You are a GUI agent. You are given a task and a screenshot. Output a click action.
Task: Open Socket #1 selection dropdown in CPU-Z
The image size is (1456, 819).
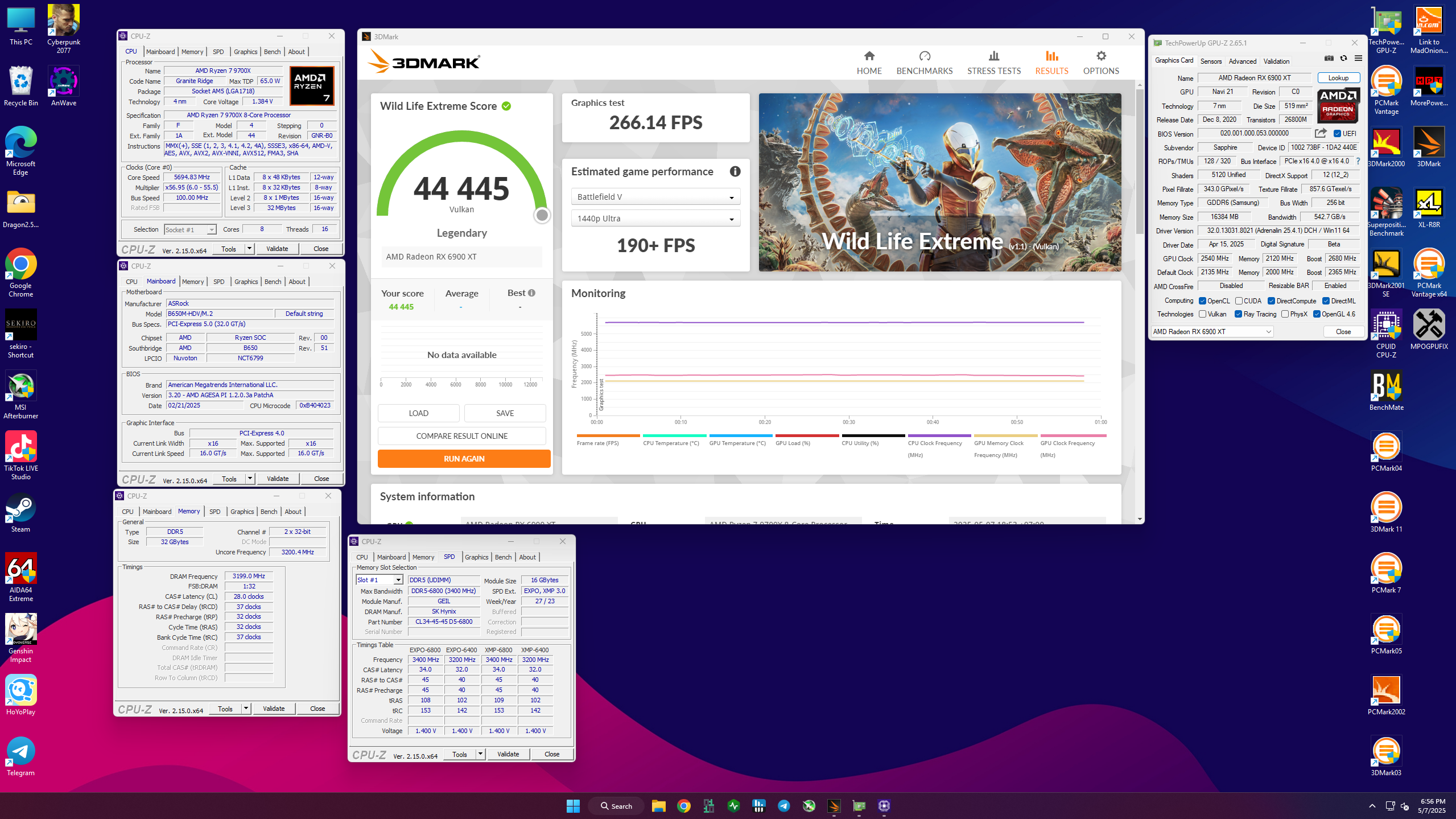click(x=190, y=229)
